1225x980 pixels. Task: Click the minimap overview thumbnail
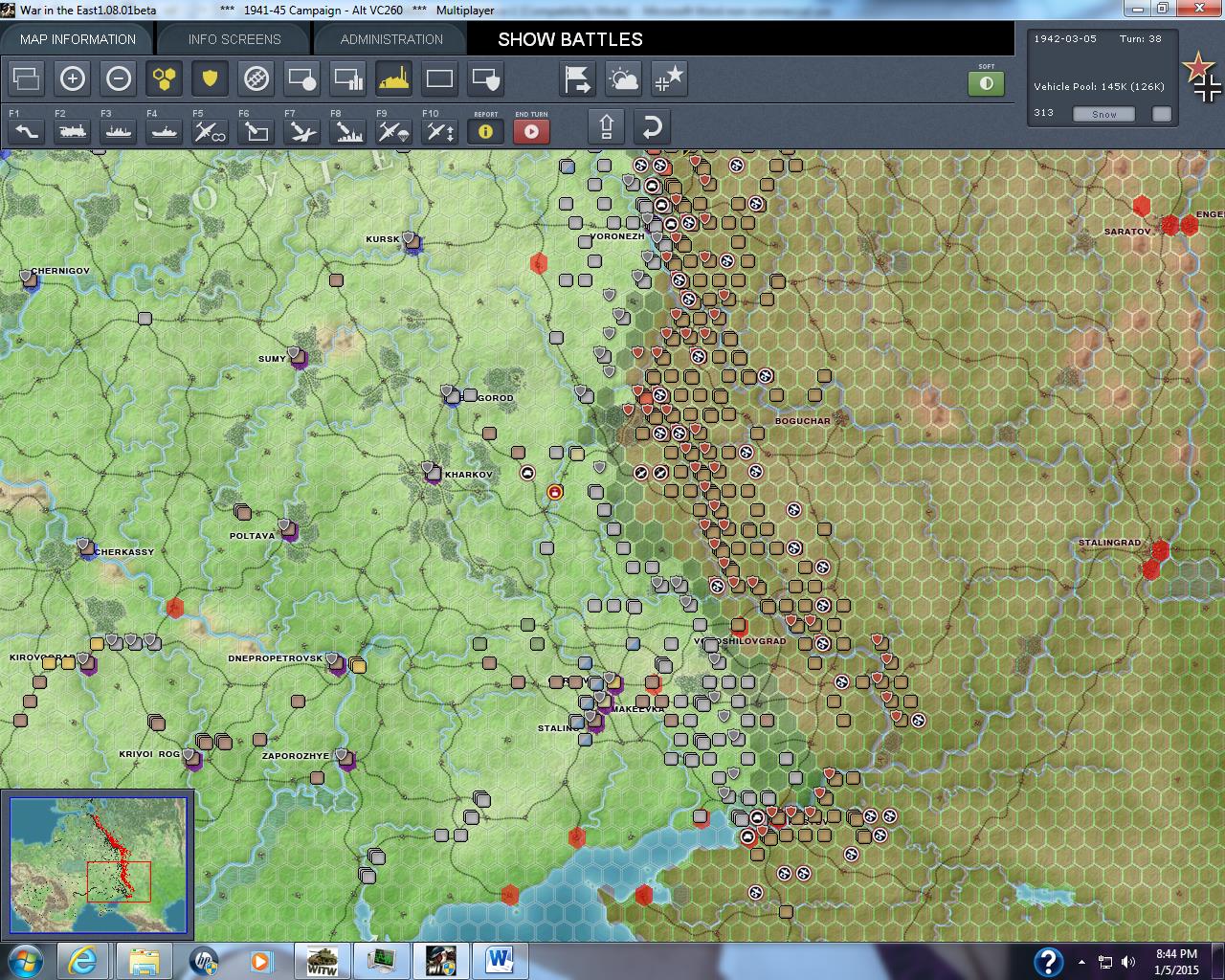click(99, 865)
